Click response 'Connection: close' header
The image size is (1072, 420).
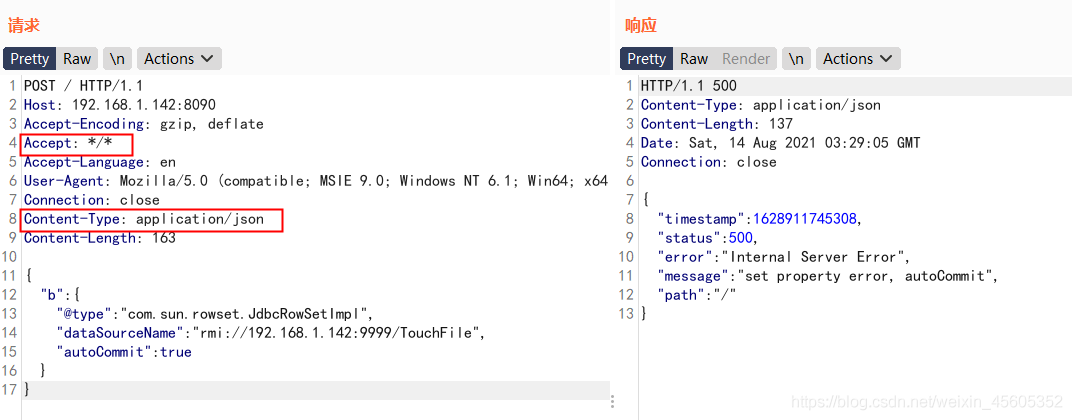tap(708, 162)
